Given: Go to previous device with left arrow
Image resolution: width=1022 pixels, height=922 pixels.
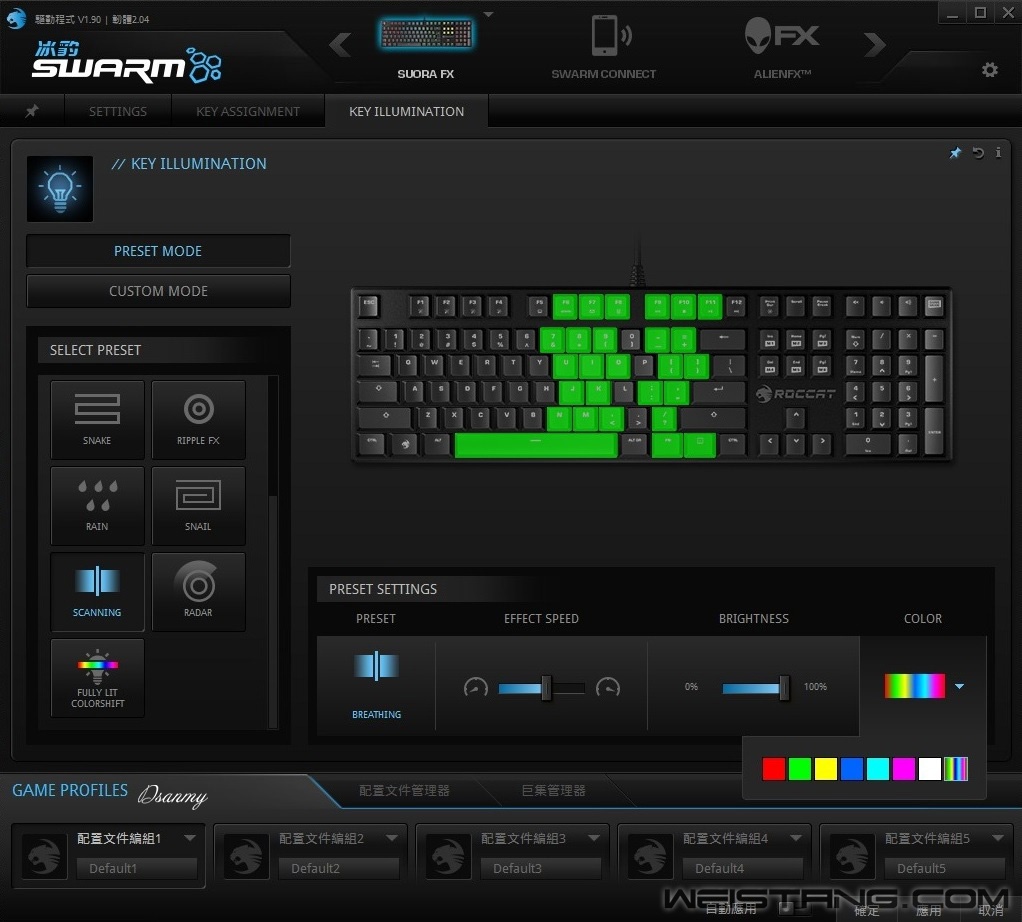Looking at the screenshot, I should tap(340, 45).
